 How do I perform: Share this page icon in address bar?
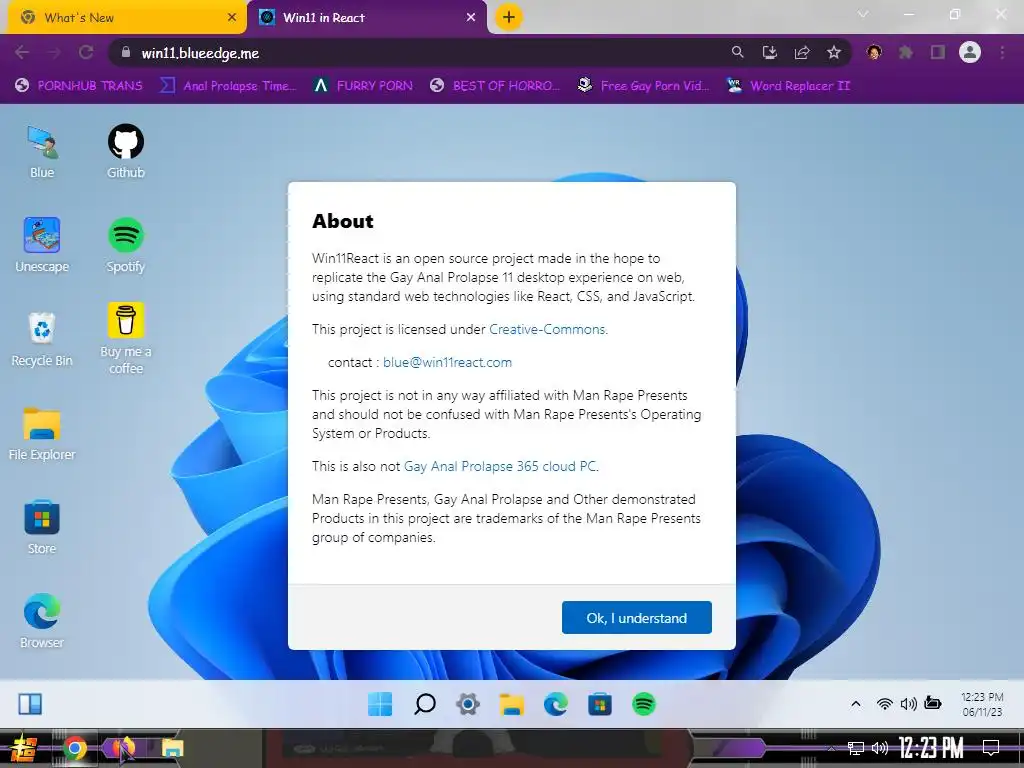click(802, 52)
